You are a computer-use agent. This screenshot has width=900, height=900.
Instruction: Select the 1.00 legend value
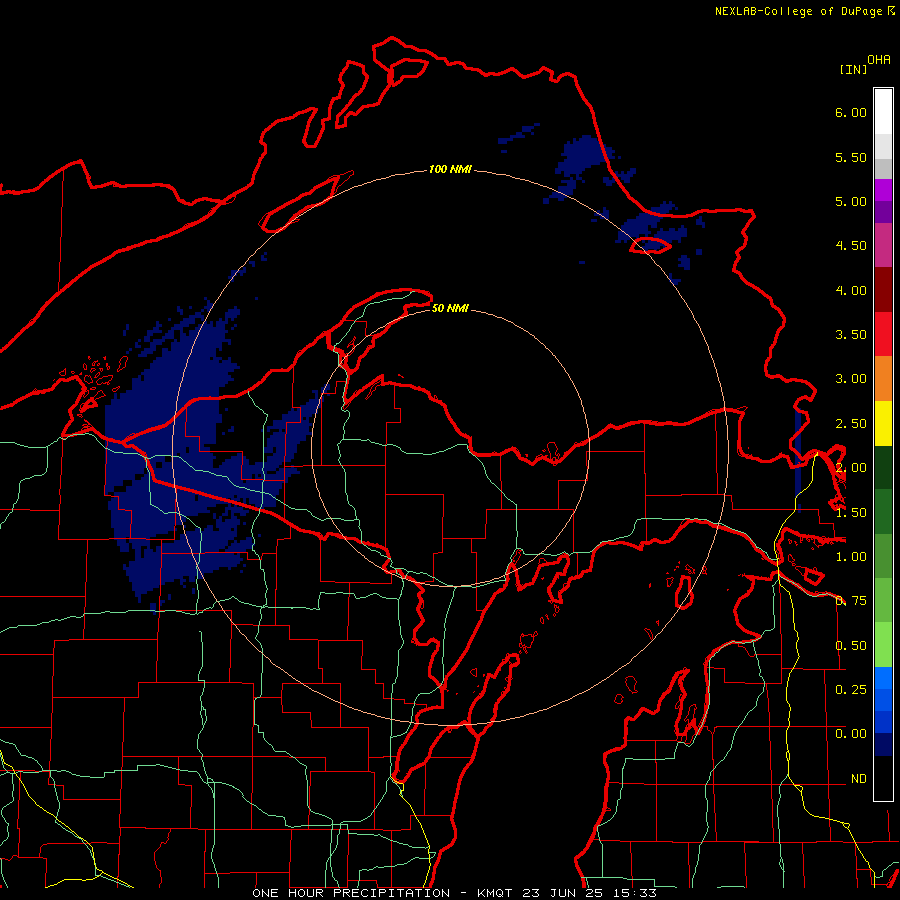[x=851, y=557]
